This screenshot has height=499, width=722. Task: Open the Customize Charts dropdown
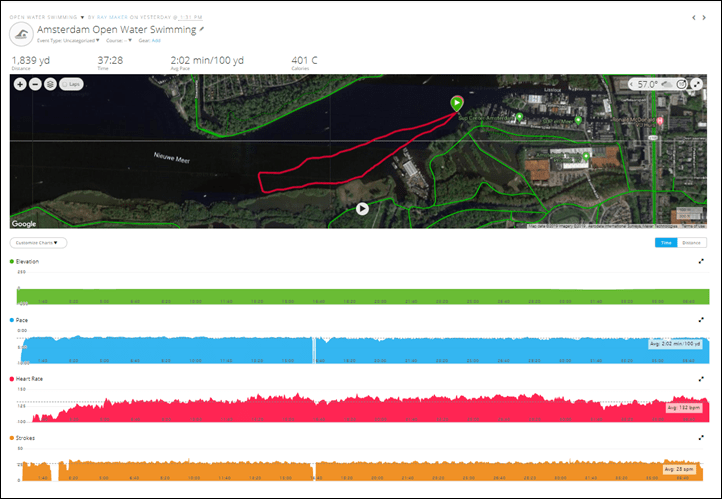pyautogui.click(x=38, y=243)
